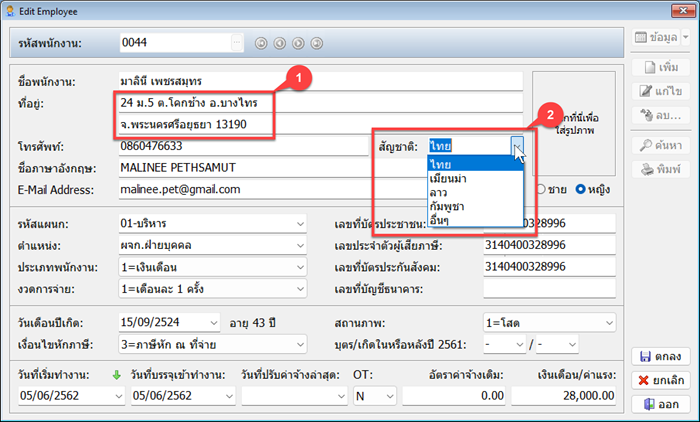Go to the last employee record

(x=315, y=43)
